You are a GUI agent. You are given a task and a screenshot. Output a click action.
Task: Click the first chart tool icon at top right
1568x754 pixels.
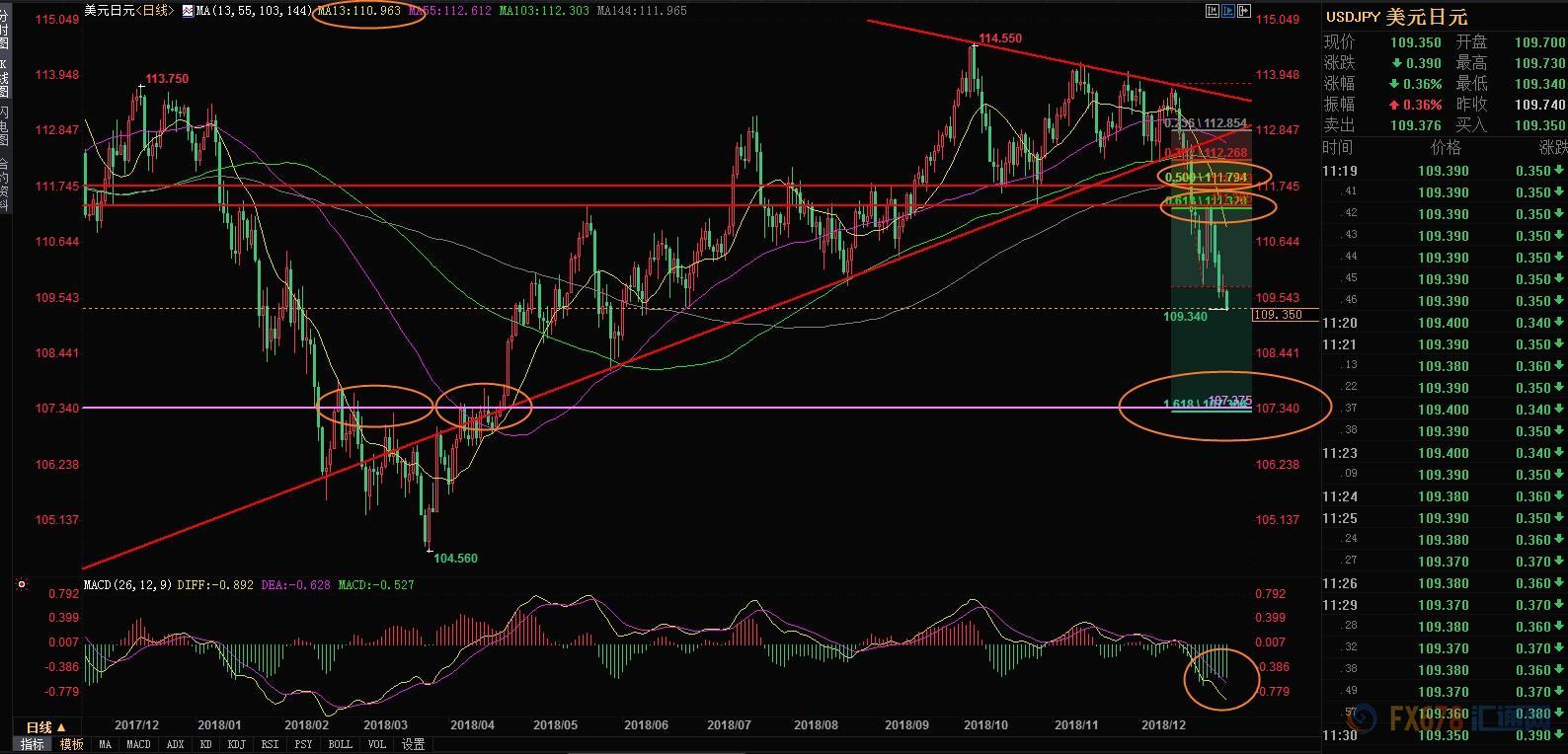pos(1212,11)
